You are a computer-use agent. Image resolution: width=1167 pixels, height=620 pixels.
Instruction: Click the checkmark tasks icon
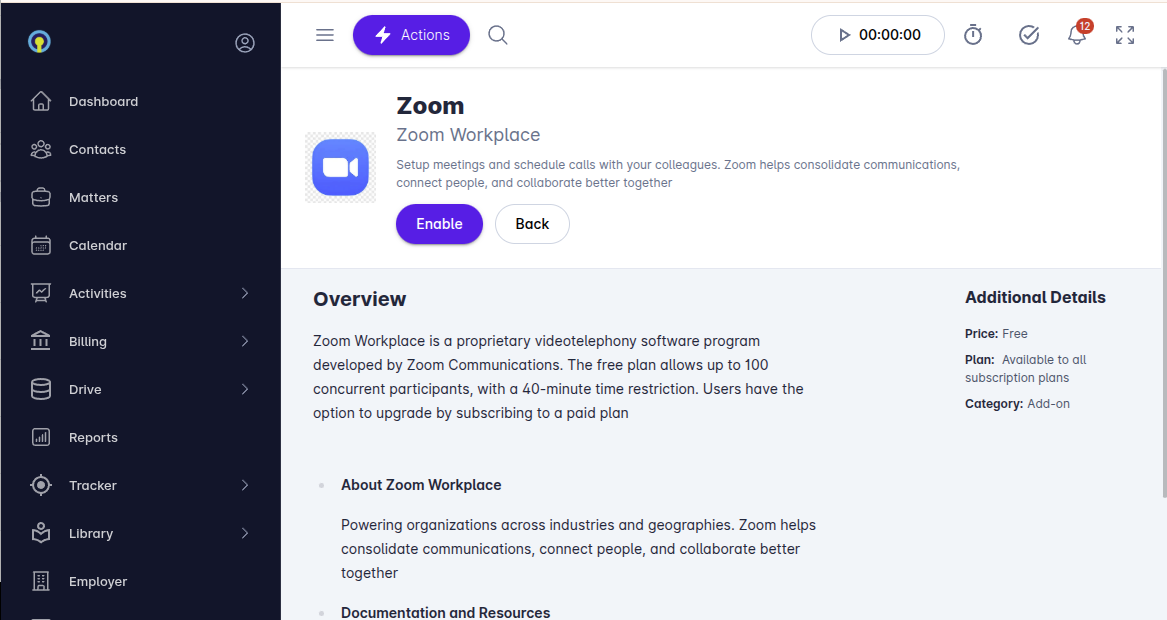click(1028, 35)
